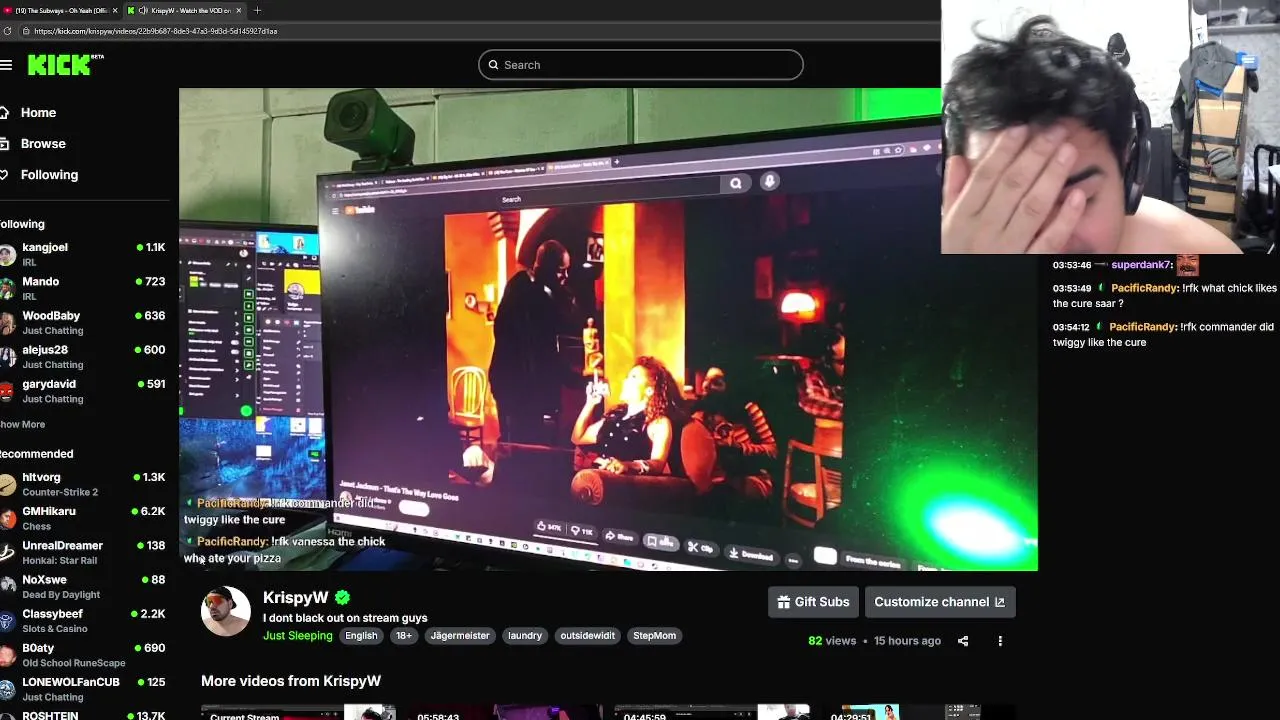This screenshot has height=720, width=1280.
Task: Open the 04:29:51 video thumbnail
Action: [x=918, y=712]
